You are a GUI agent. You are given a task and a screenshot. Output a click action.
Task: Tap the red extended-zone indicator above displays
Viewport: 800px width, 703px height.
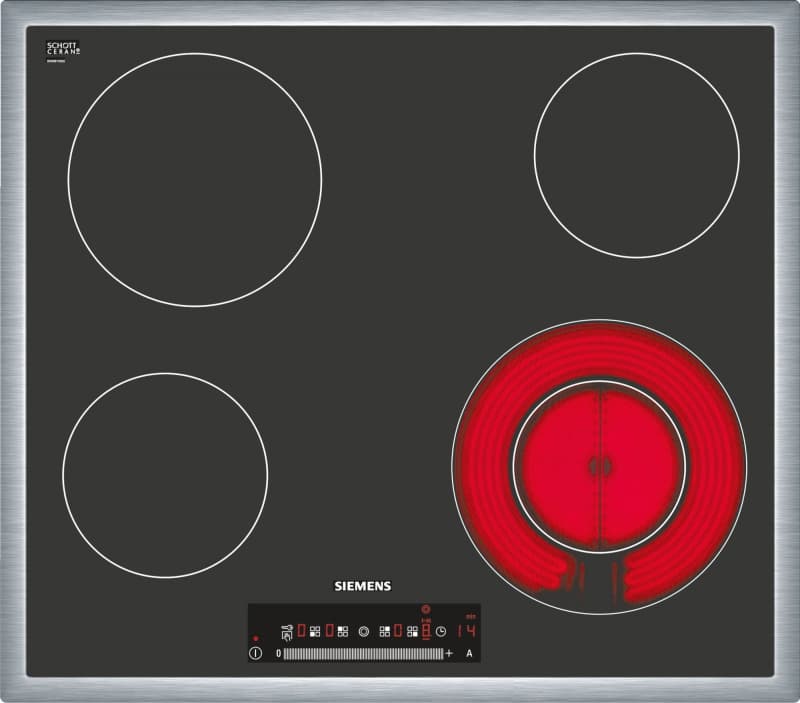pyautogui.click(x=426, y=609)
